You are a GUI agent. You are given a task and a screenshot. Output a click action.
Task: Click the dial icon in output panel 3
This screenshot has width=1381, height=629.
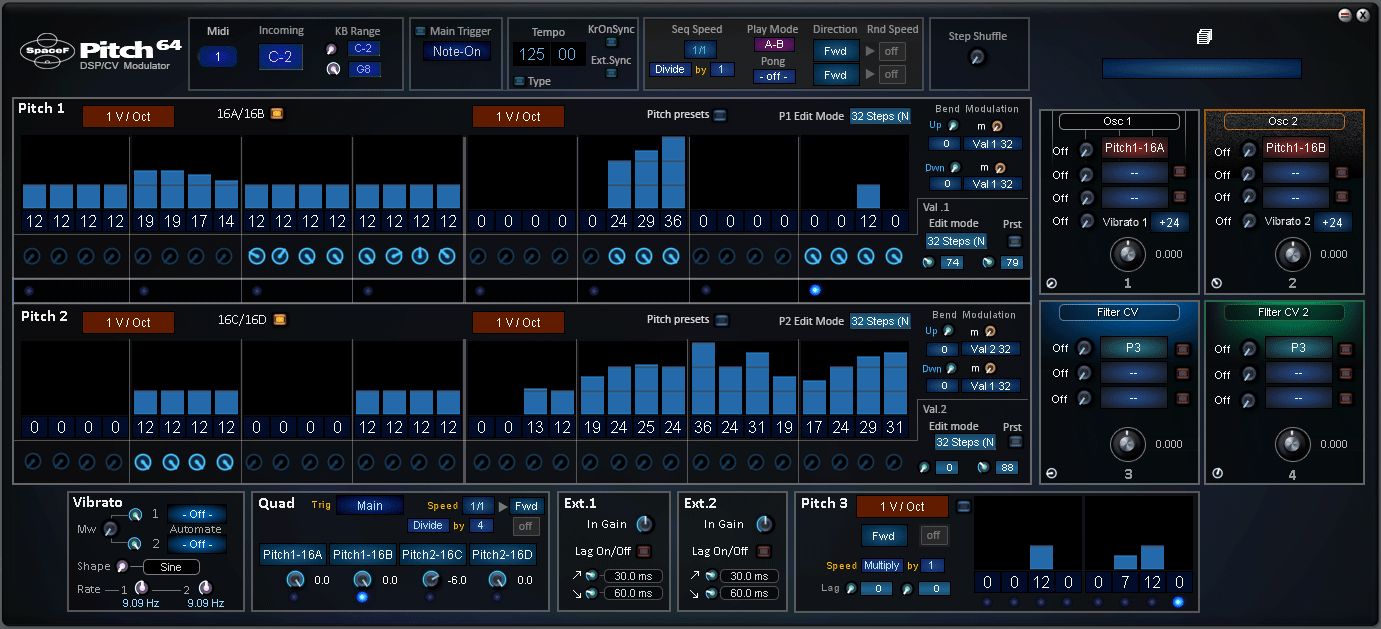(x=1051, y=474)
